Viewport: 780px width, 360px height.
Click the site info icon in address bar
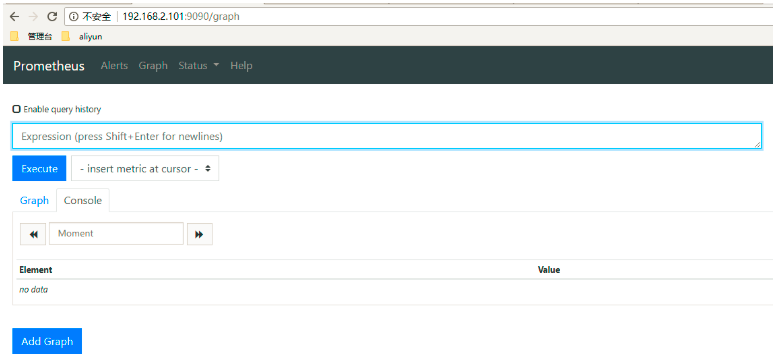[x=74, y=16]
